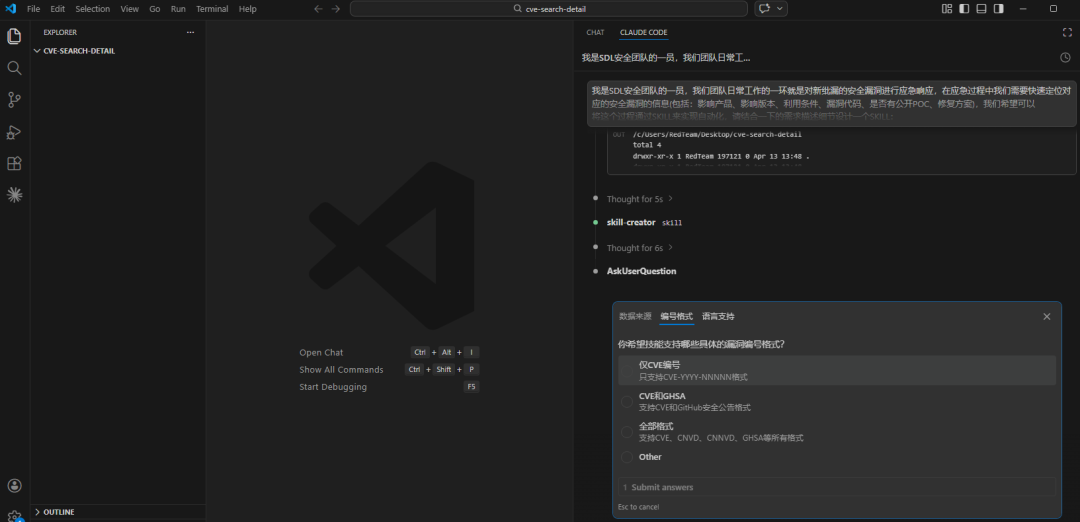Switch to the CHAT tab
1080x522 pixels.
click(x=595, y=32)
